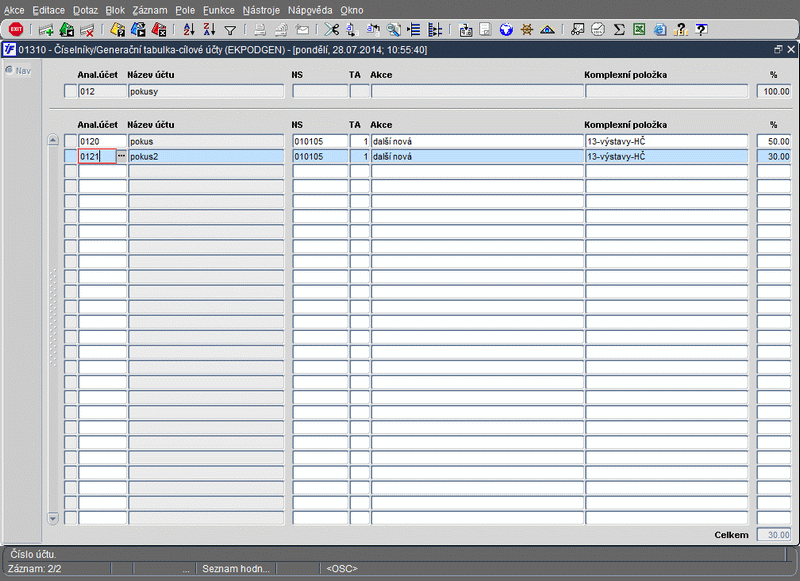Sort descending with the Z-A icon
Screen dimensions: 800x581
click(x=210, y=30)
